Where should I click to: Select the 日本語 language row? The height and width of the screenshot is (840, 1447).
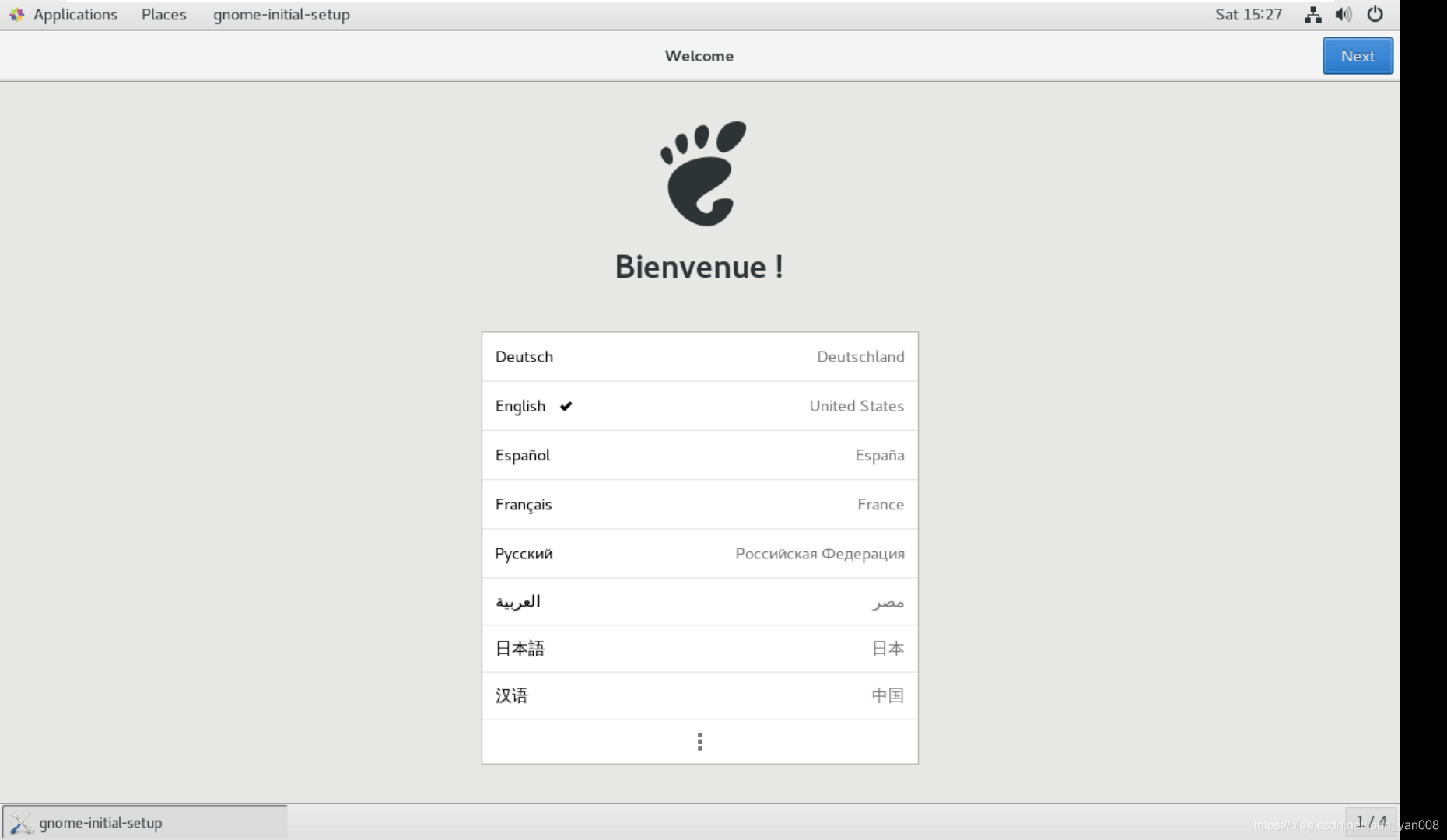click(699, 649)
